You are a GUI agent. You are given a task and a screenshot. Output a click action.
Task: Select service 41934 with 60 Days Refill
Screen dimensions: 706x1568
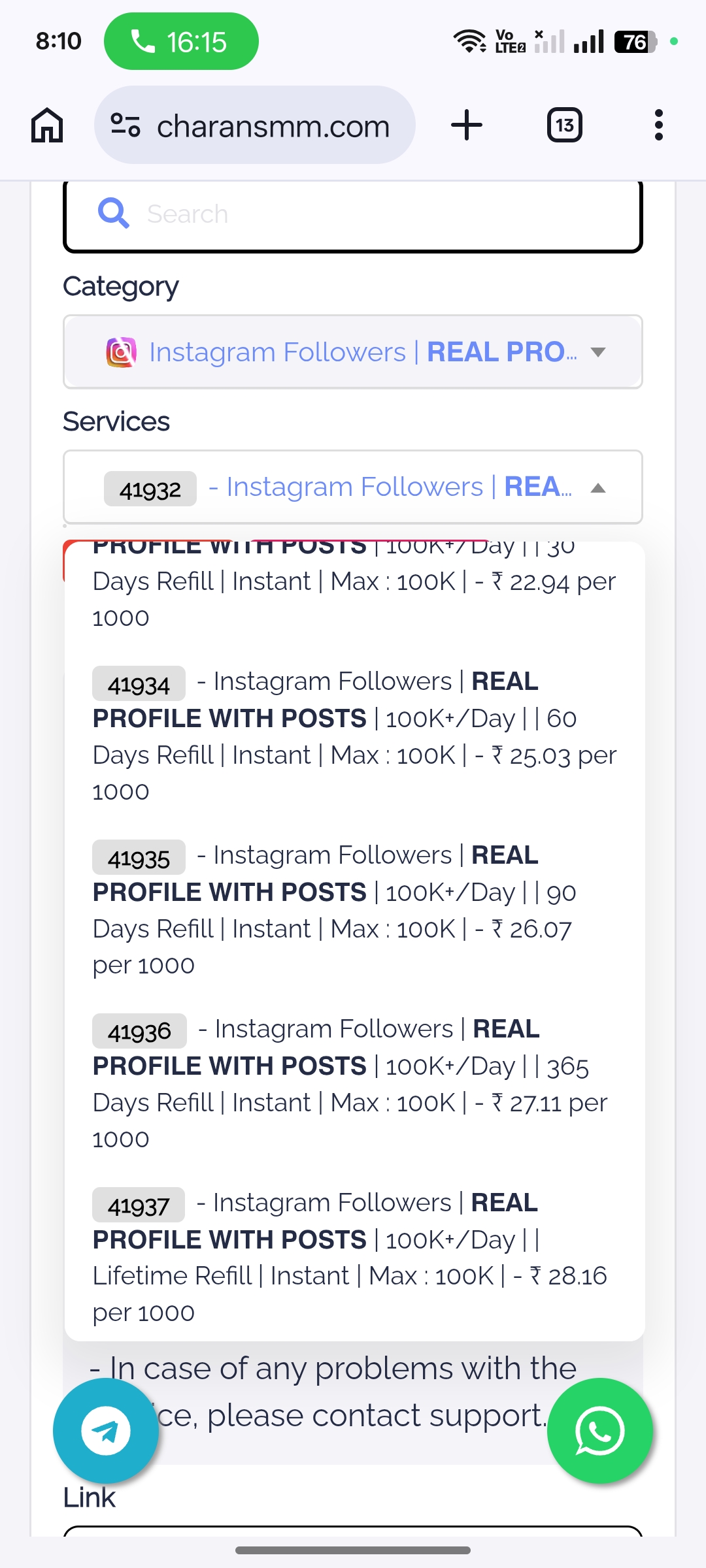[x=353, y=736]
